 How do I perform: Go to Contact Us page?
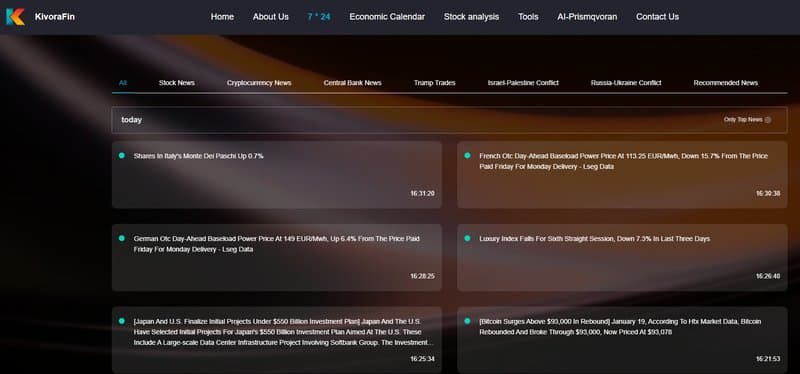pos(657,17)
